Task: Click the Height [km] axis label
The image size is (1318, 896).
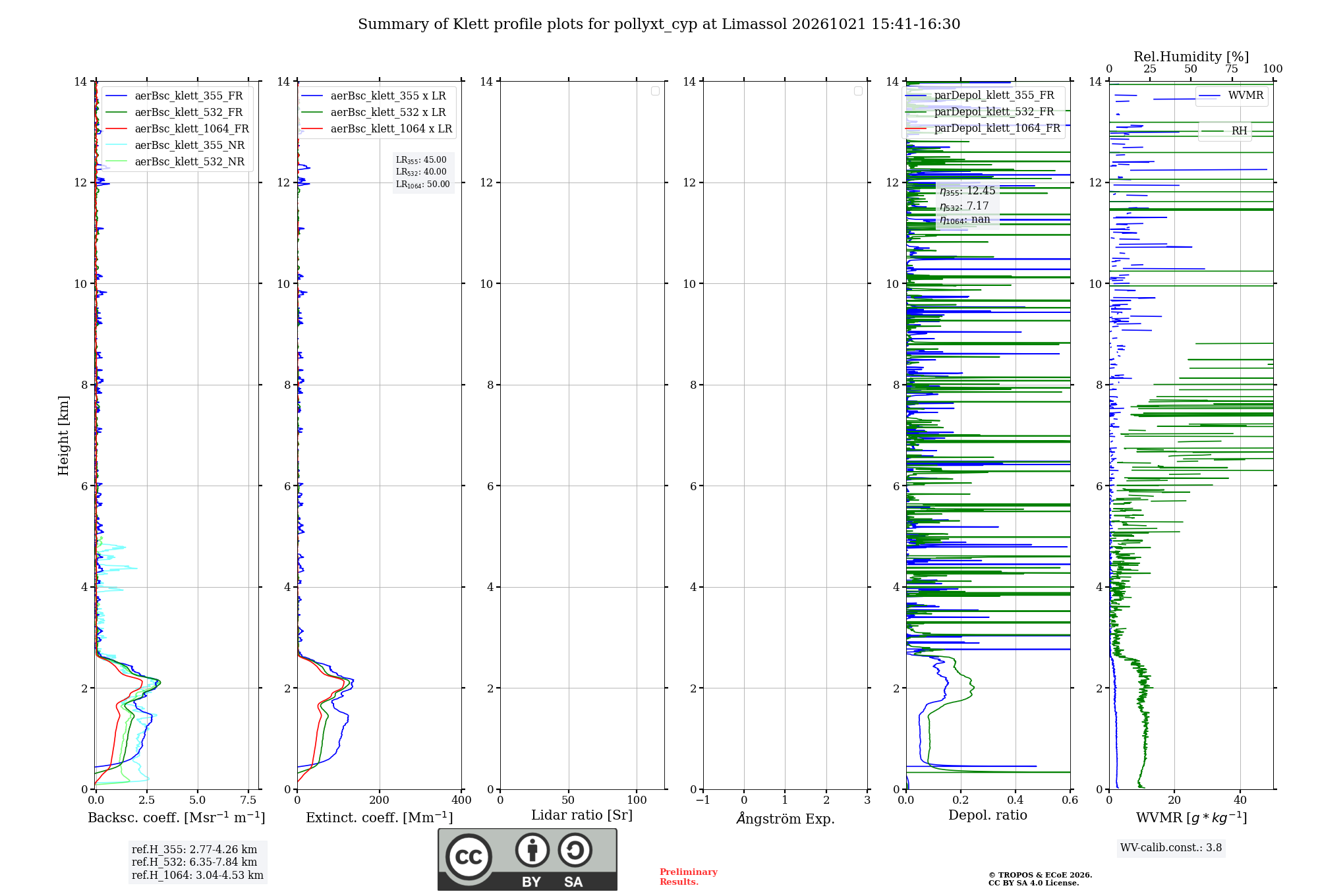Action: (63, 435)
